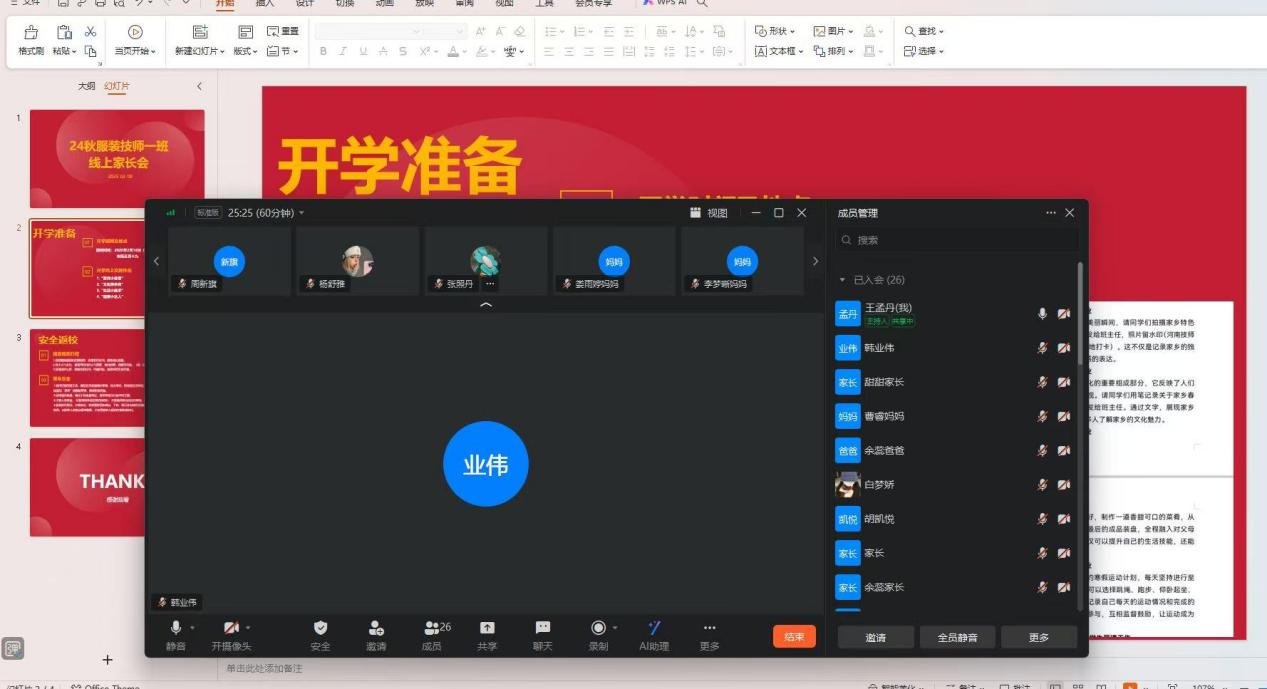
Task: Toggle camera for 王孟丹(我) in member list
Action: (1063, 314)
